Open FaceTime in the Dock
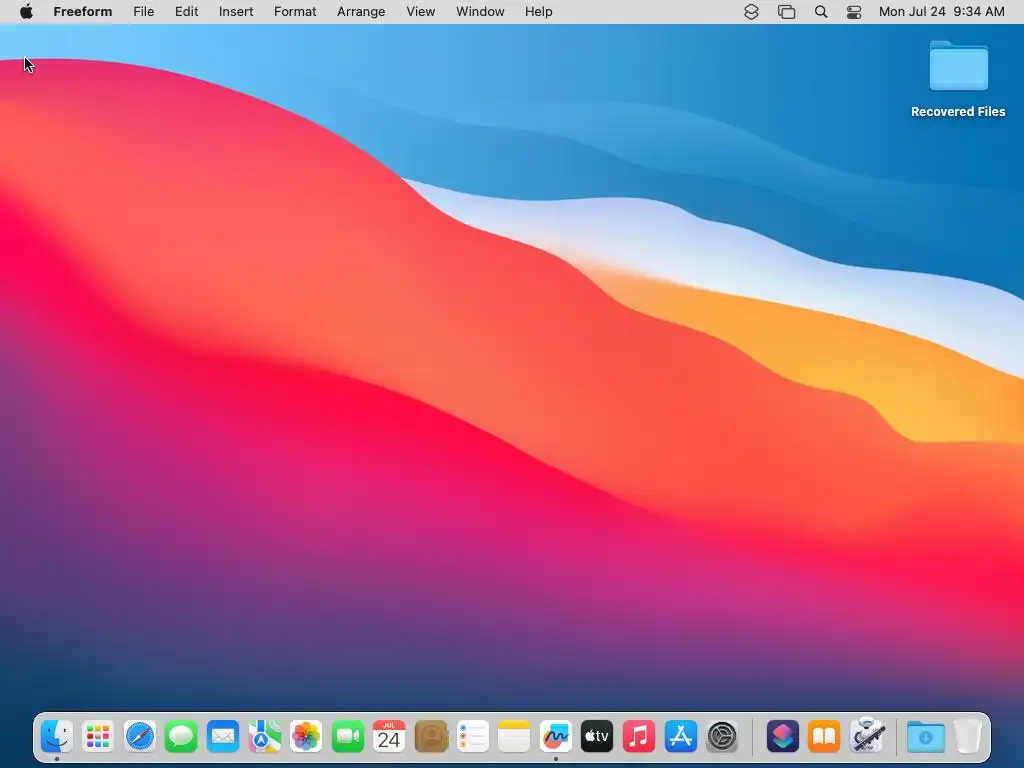Image resolution: width=1024 pixels, height=768 pixels. click(x=347, y=737)
